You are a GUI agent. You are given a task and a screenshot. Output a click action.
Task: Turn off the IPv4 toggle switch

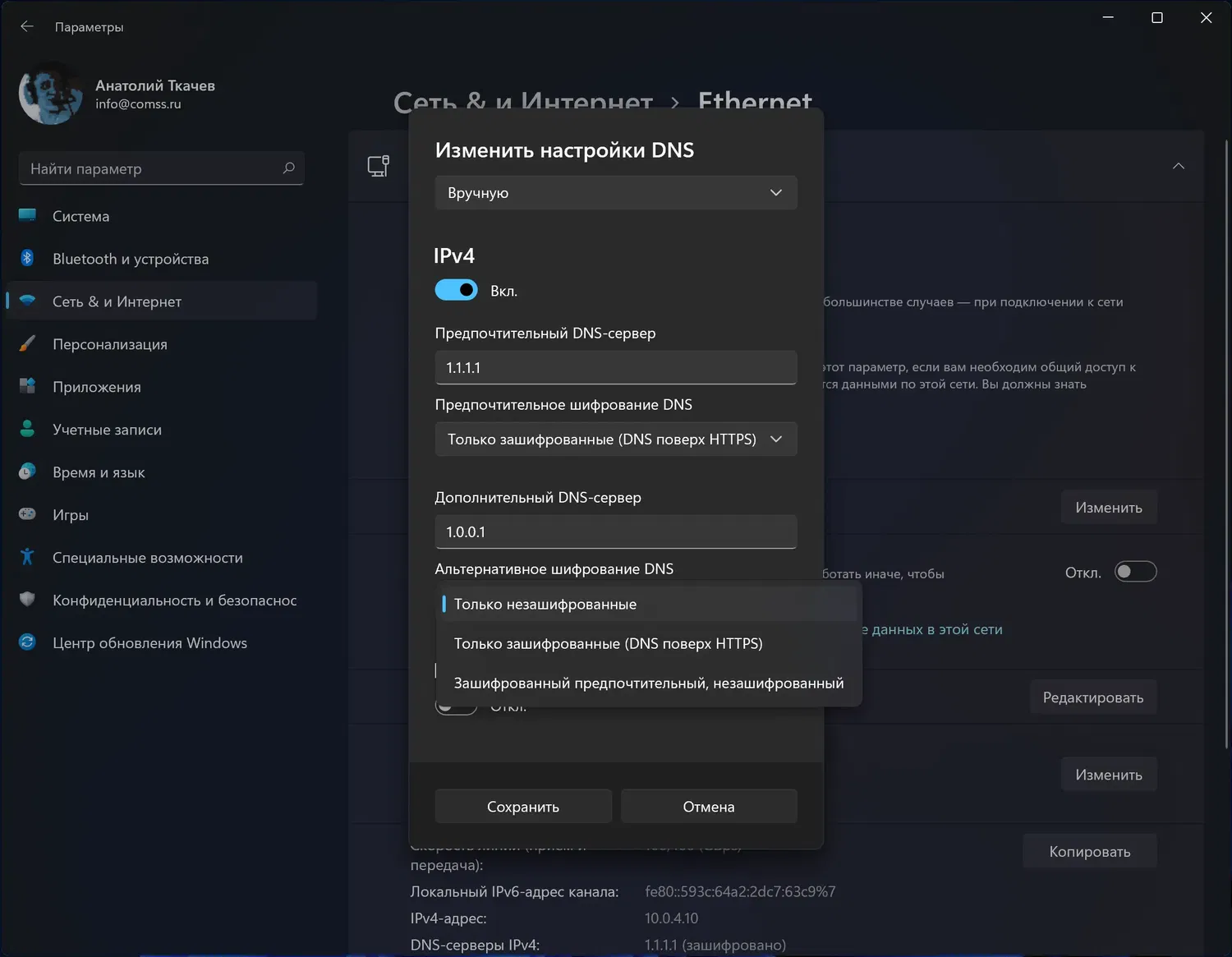[456, 290]
